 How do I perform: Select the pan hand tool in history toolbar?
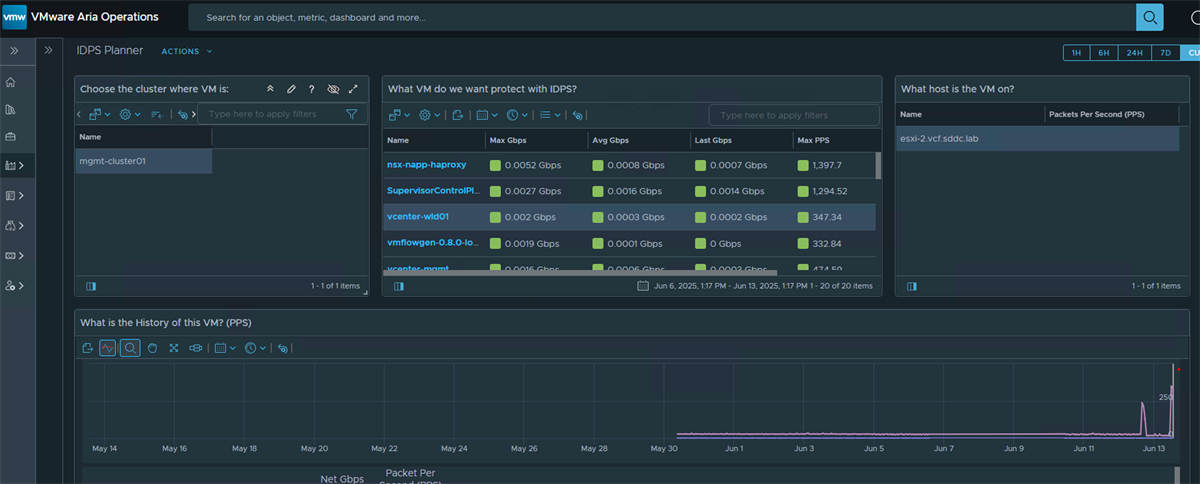(x=152, y=348)
